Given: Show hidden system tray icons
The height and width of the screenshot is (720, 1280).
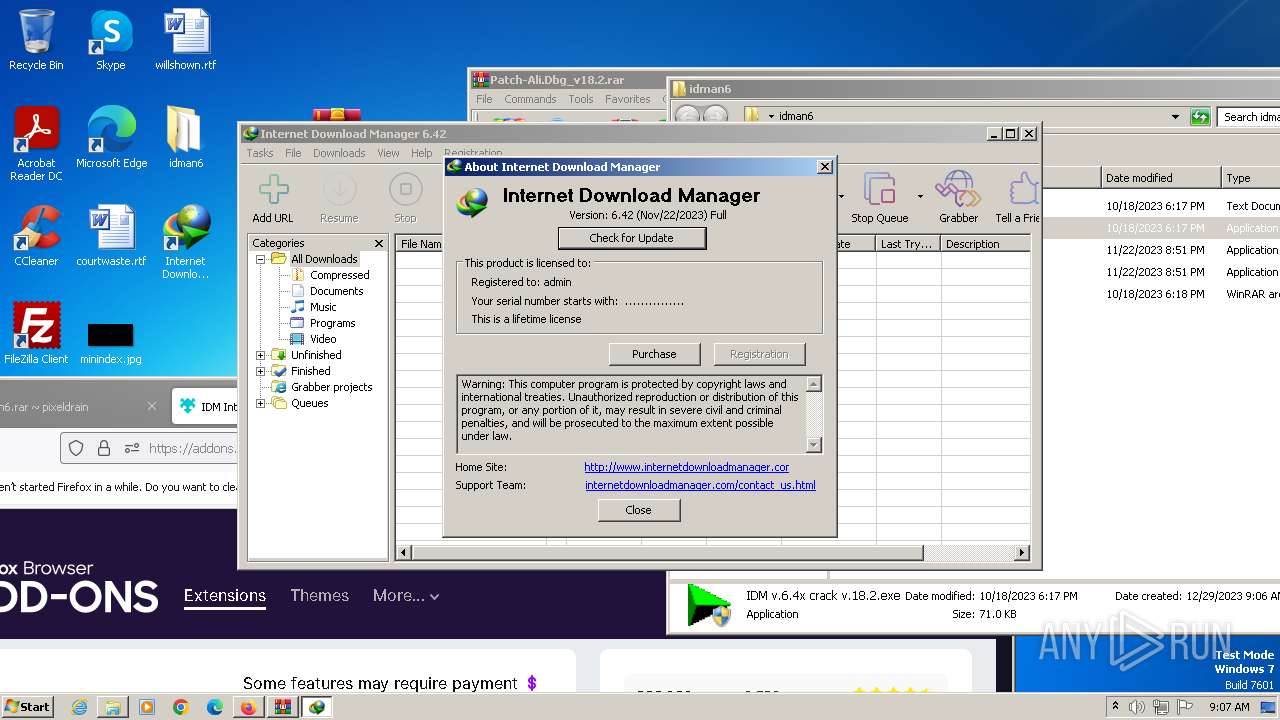Looking at the screenshot, I should pos(1115,706).
